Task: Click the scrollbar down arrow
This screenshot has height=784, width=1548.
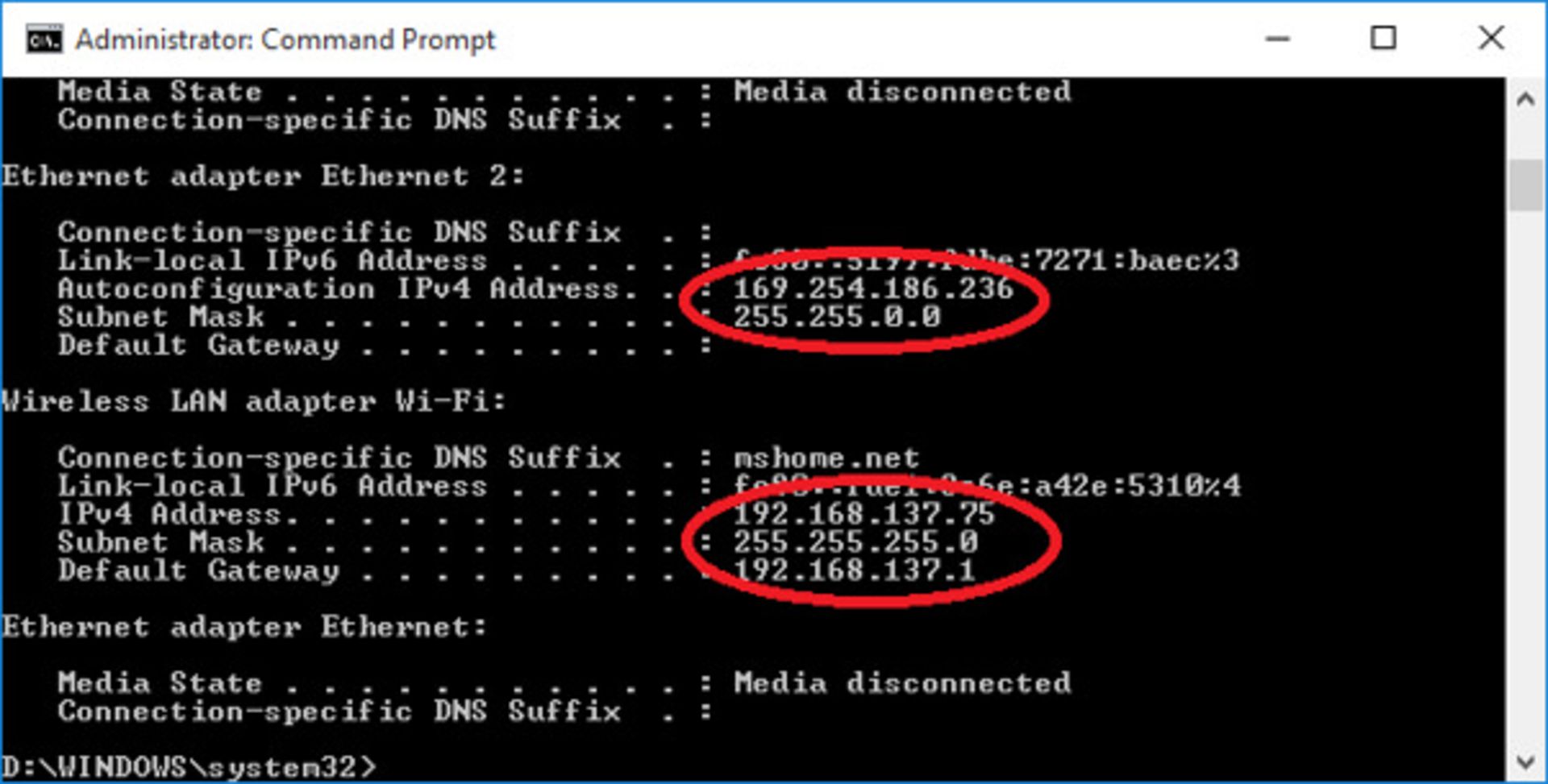Action: point(1525,761)
